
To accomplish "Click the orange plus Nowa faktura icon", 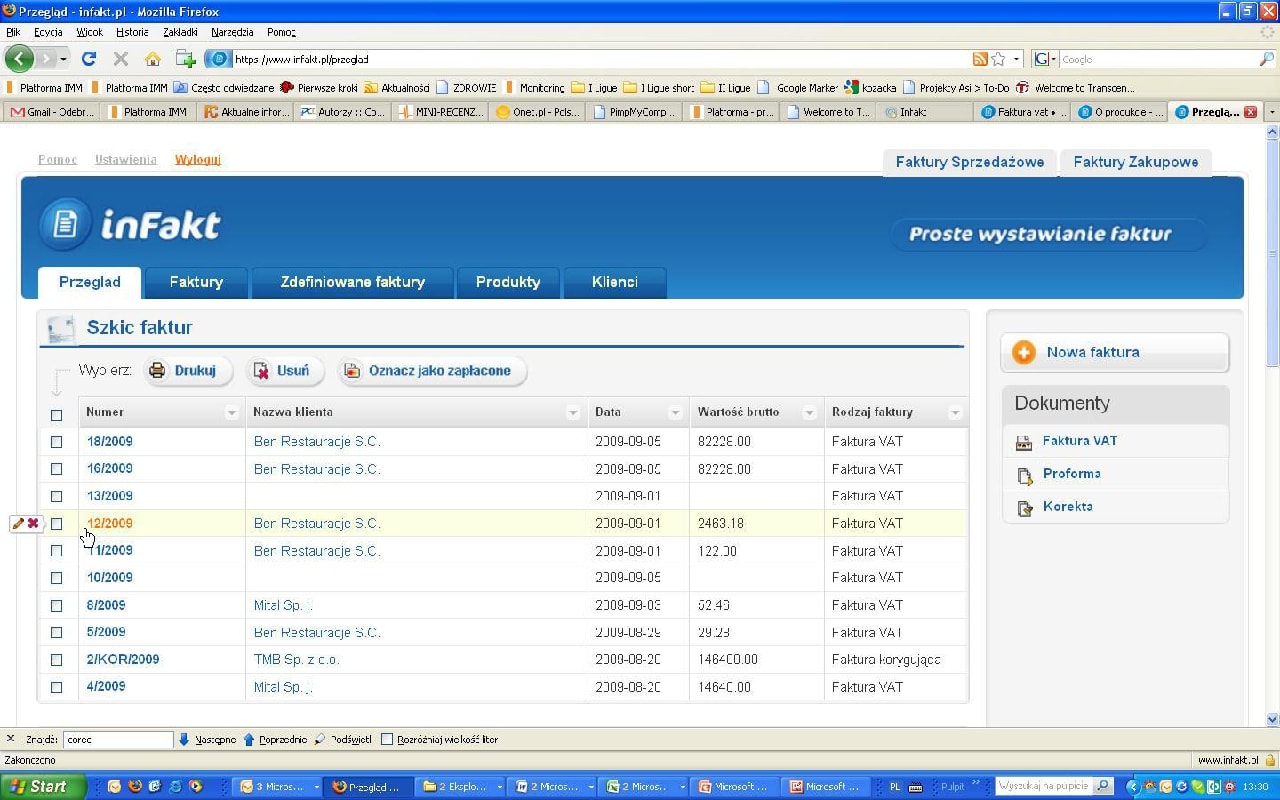I will pyautogui.click(x=1023, y=352).
